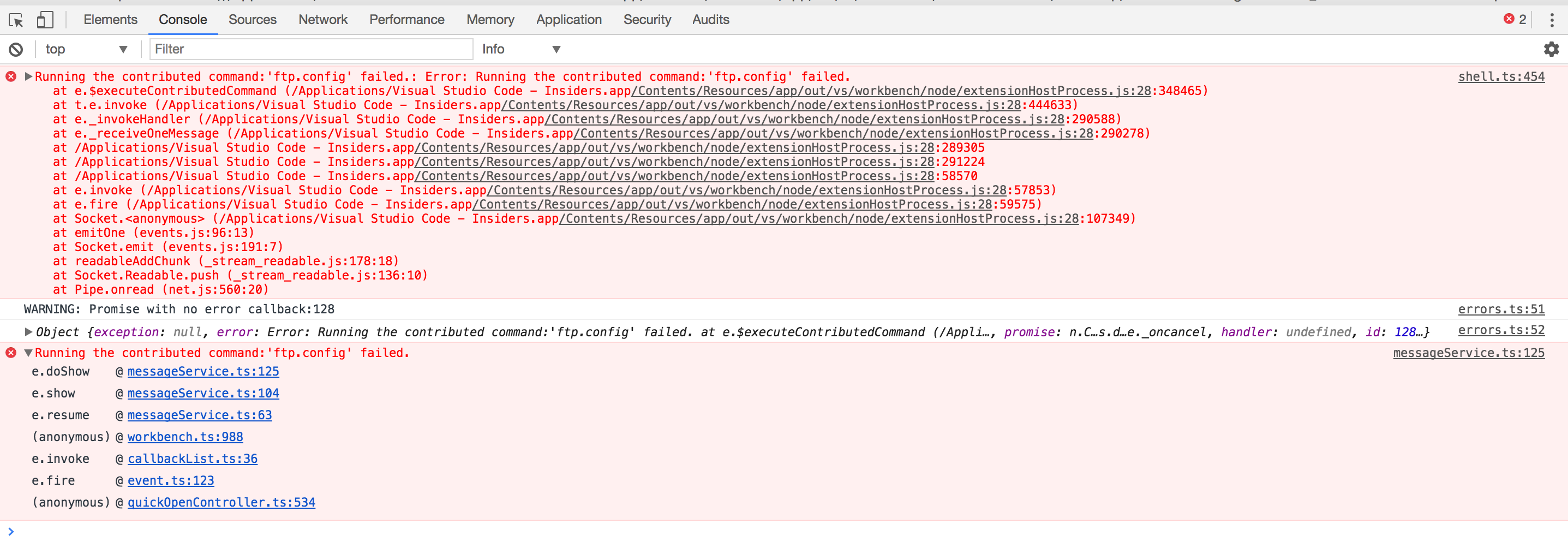This screenshot has height=547, width=1568.
Task: Follow extensionHostProcess.js:28 link in Socket.<anonymous> line
Action: click(x=819, y=219)
